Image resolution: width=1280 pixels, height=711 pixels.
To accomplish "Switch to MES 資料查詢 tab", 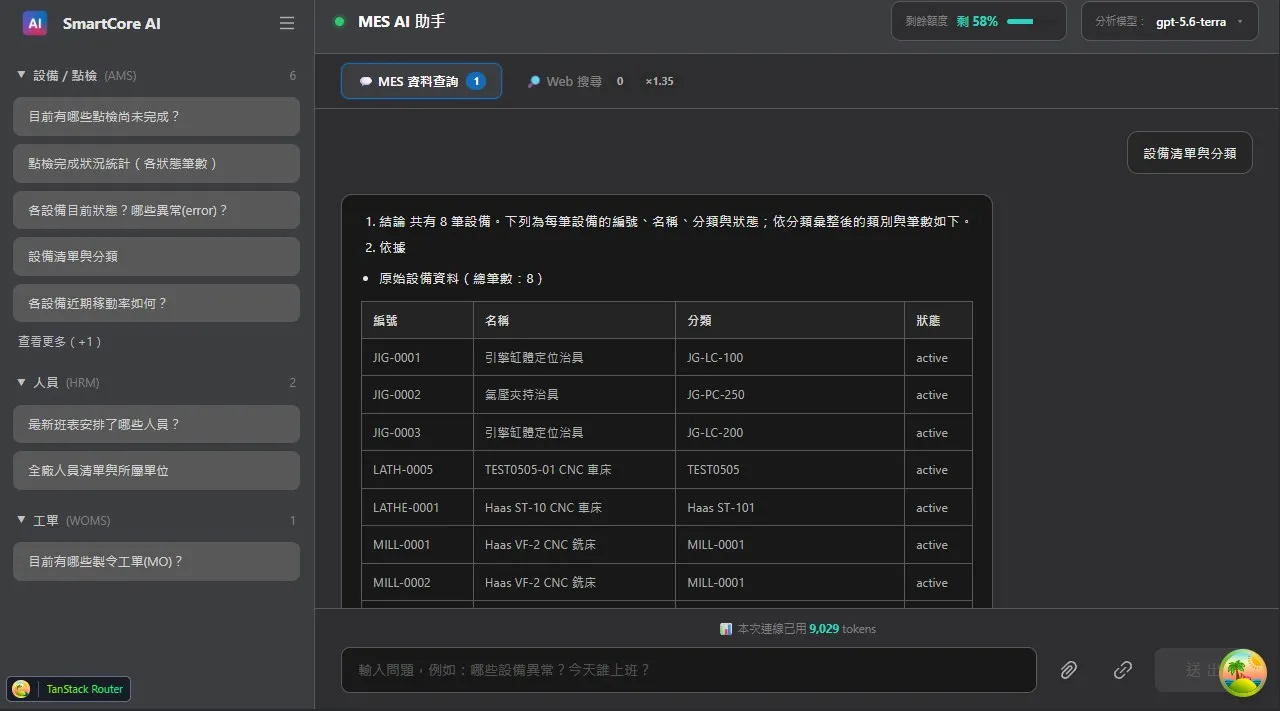I will (x=422, y=81).
